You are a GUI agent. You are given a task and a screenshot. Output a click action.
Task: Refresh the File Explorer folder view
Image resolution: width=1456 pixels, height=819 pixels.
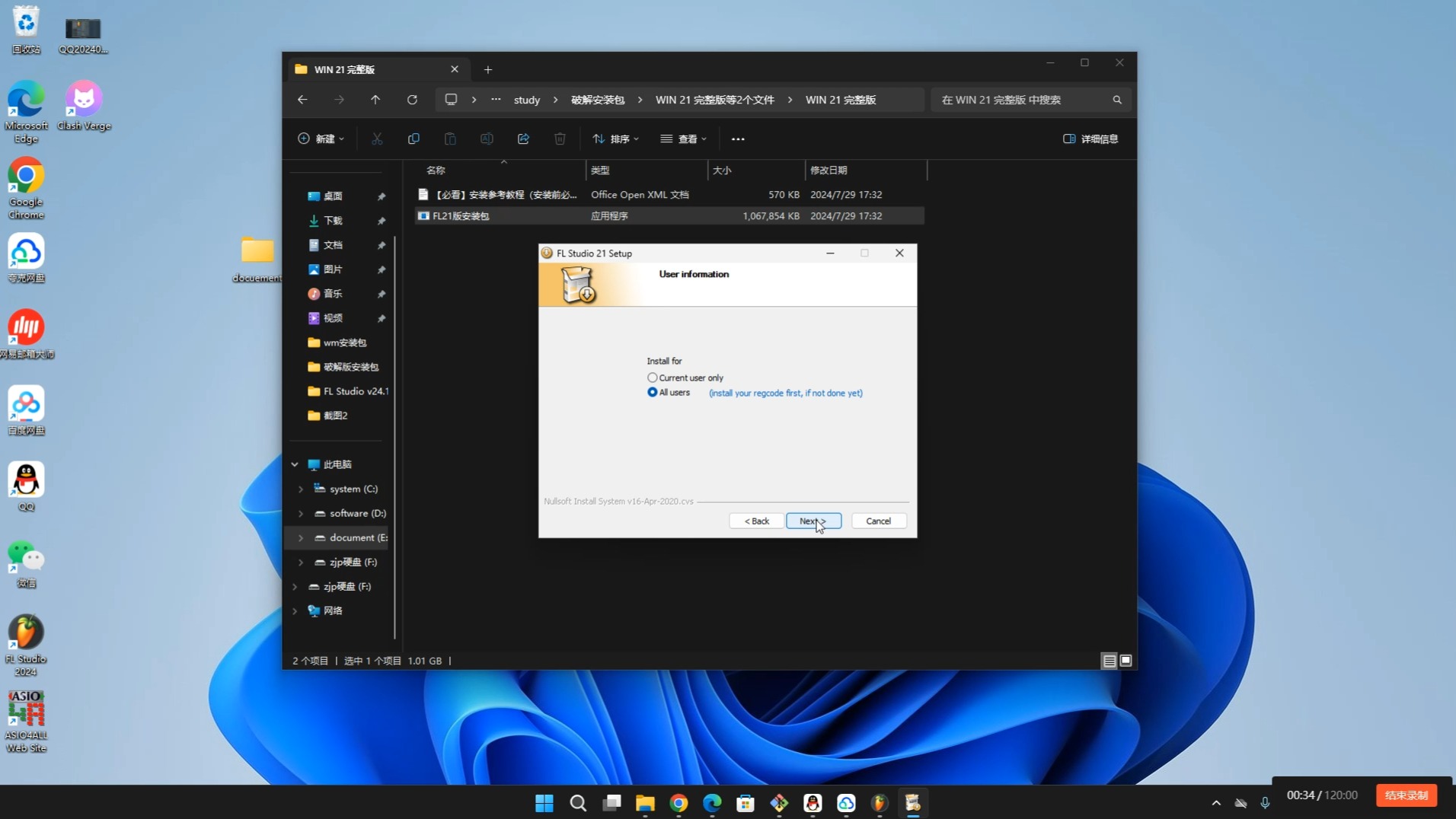pyautogui.click(x=412, y=100)
